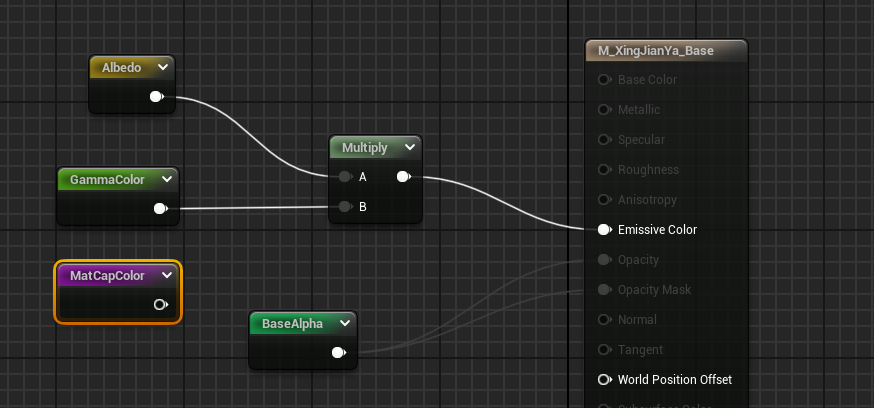Toggle the BaseAlpha node chevron
The image size is (874, 408).
pos(345,324)
